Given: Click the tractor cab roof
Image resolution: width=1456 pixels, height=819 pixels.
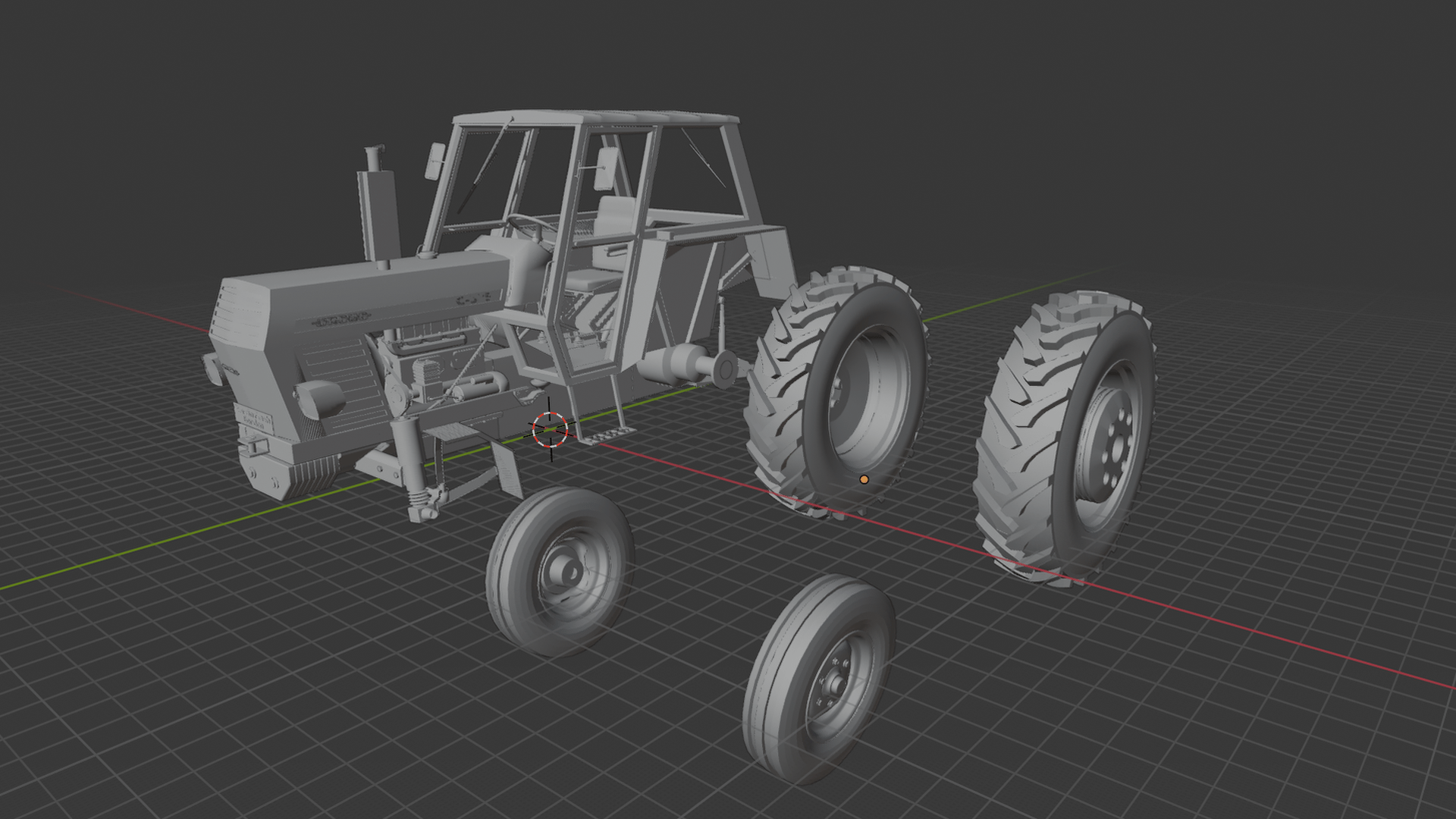Looking at the screenshot, I should coord(596,118).
